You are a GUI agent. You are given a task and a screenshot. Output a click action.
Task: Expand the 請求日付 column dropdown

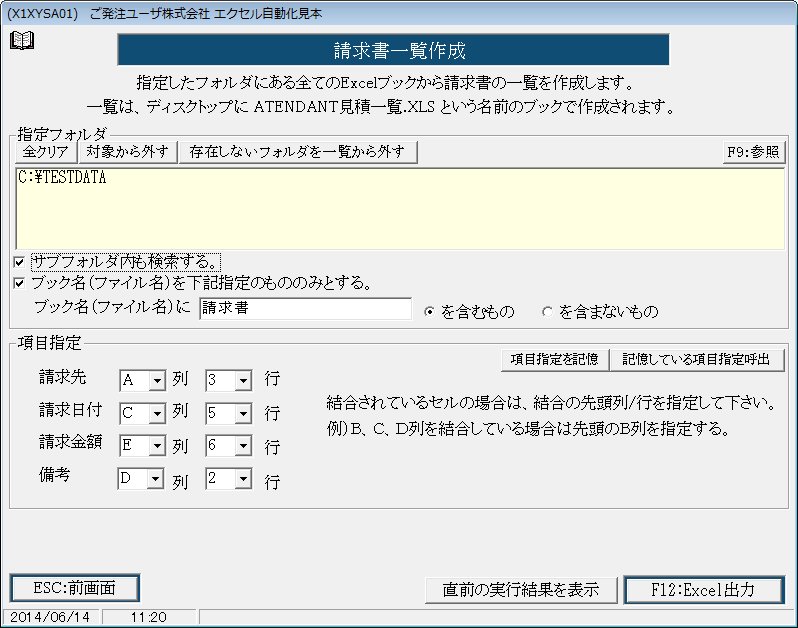(156, 413)
